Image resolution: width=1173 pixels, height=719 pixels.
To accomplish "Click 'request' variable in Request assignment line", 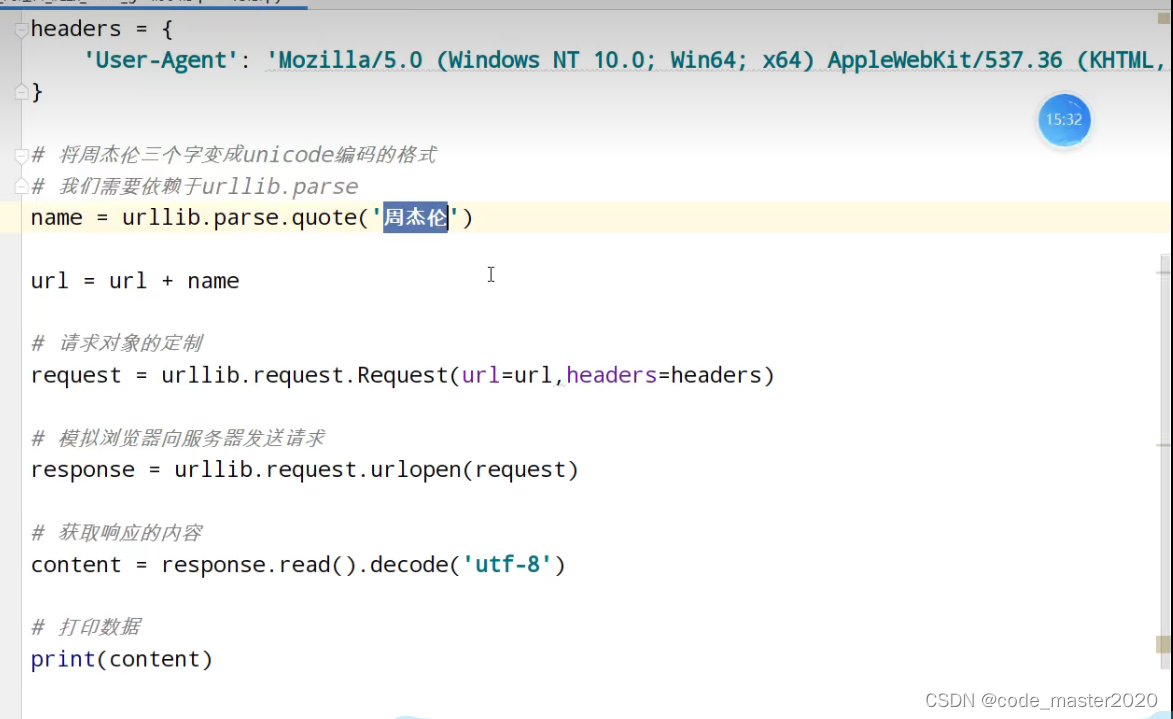I will tap(76, 375).
